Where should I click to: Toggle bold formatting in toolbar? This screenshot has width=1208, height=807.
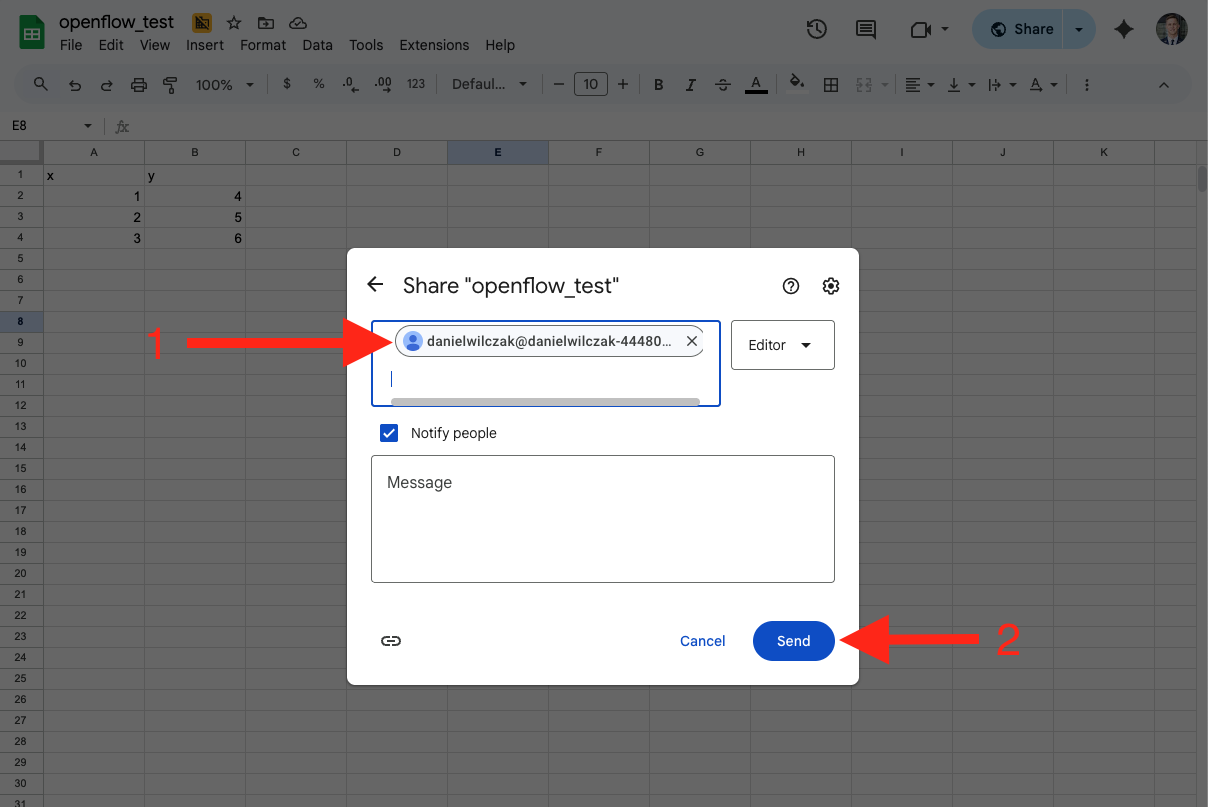point(658,85)
